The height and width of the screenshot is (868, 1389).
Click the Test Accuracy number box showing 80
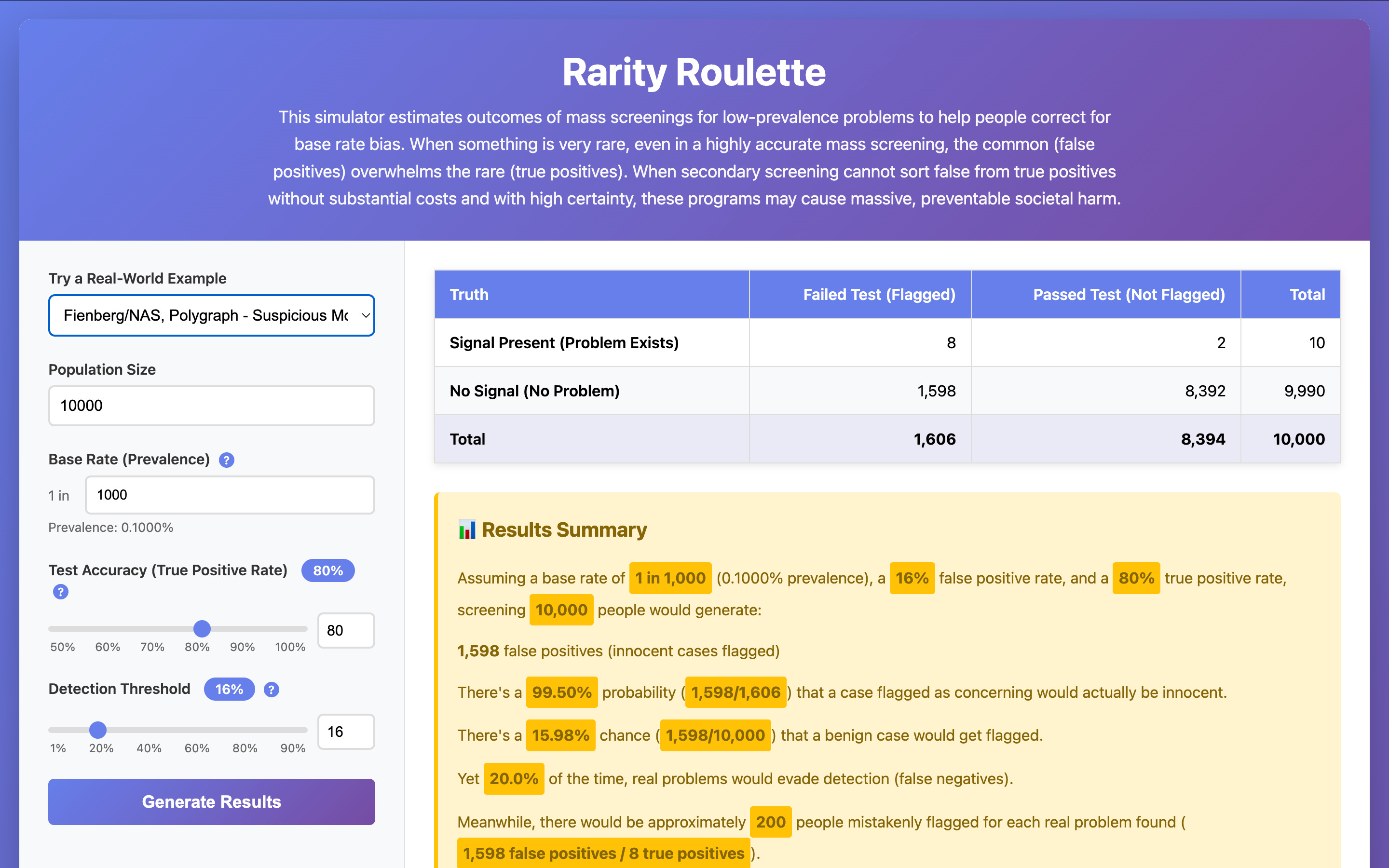click(x=345, y=630)
